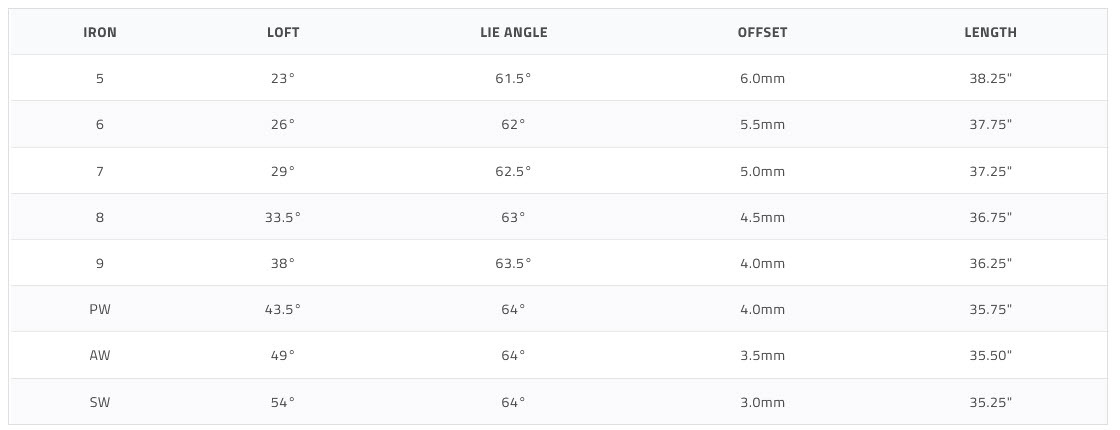This screenshot has height=430, width=1120.
Task: Select the PW iron row label
Action: tap(100, 310)
